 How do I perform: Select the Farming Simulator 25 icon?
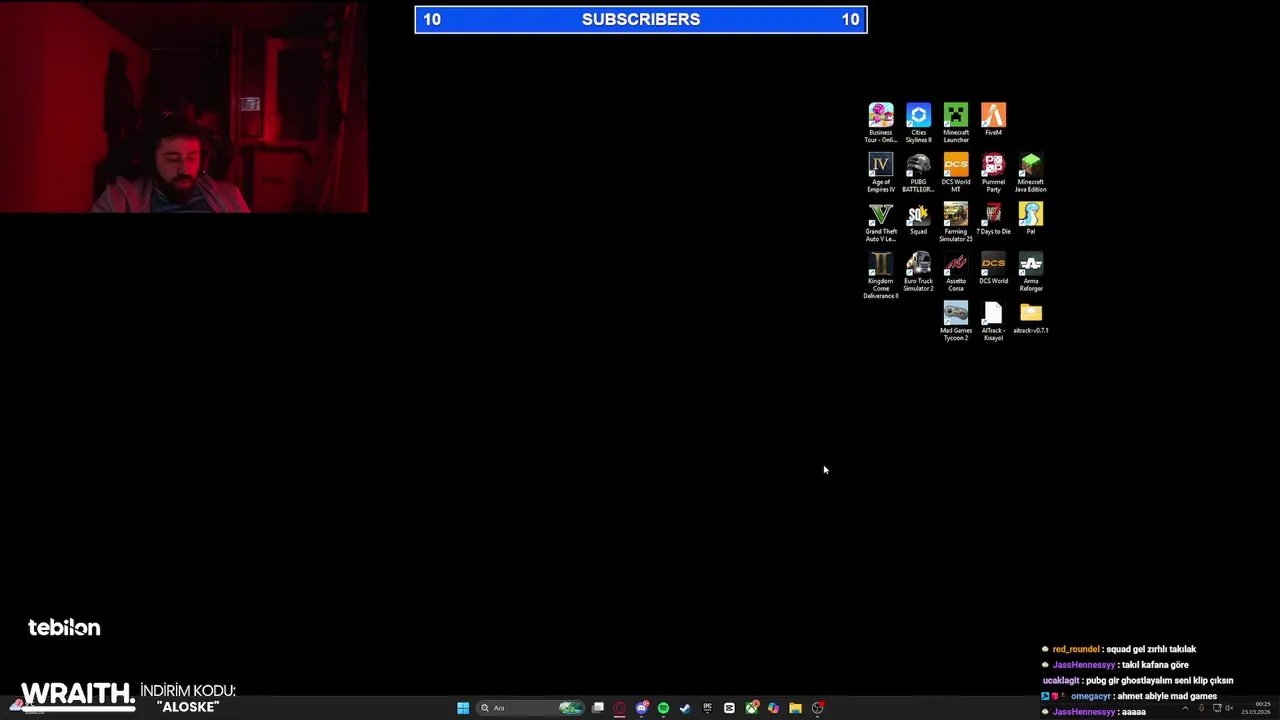(956, 222)
